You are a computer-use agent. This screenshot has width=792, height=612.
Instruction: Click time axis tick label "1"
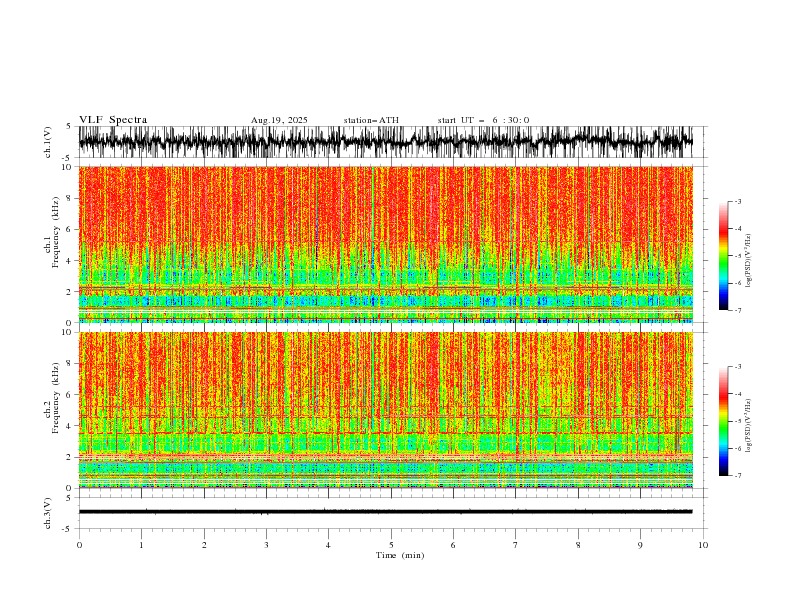[141, 545]
